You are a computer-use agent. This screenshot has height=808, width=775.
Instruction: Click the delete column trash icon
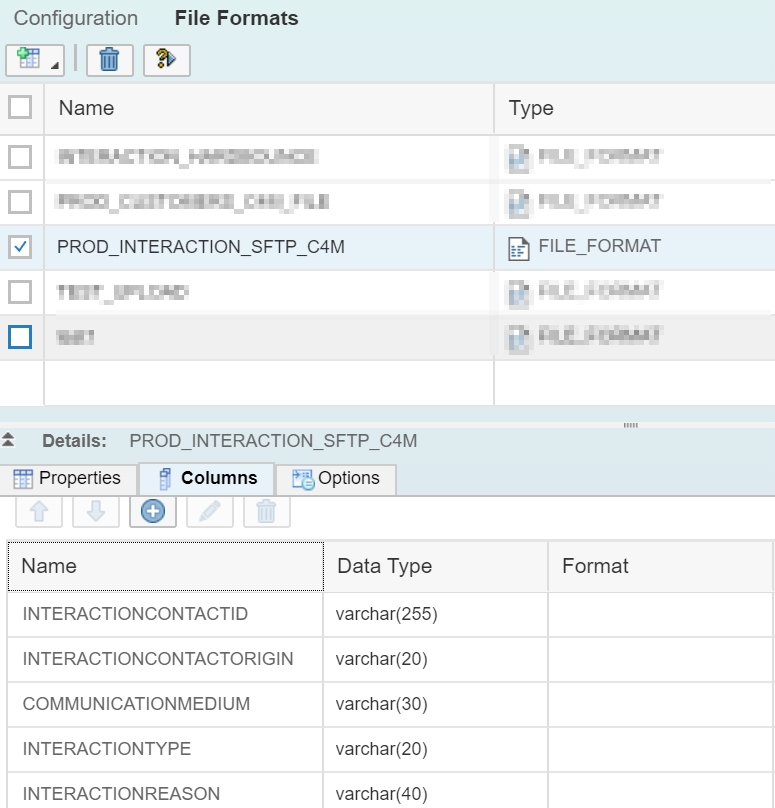(266, 511)
